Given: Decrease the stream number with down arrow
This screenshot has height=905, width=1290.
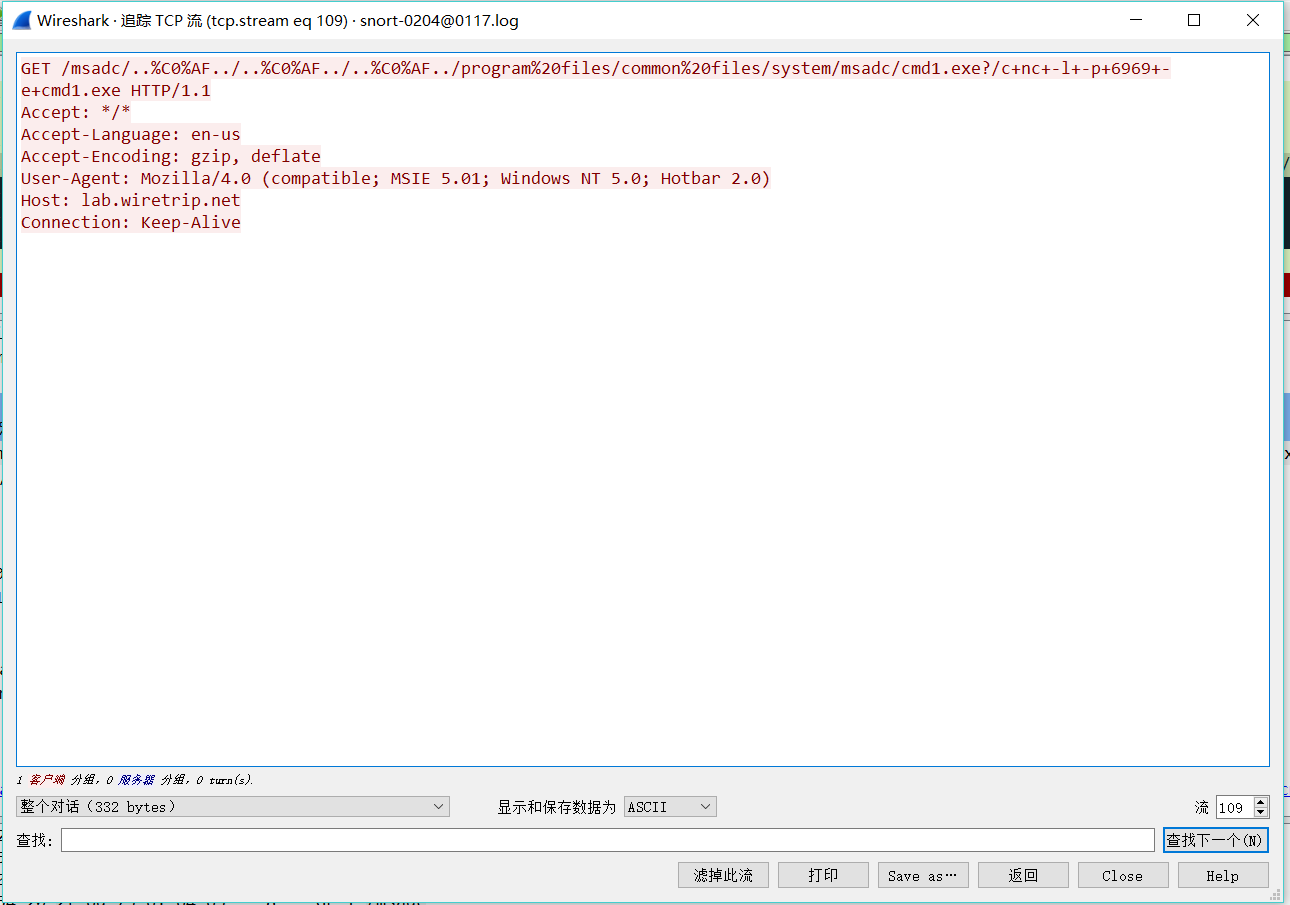Looking at the screenshot, I should (1260, 812).
